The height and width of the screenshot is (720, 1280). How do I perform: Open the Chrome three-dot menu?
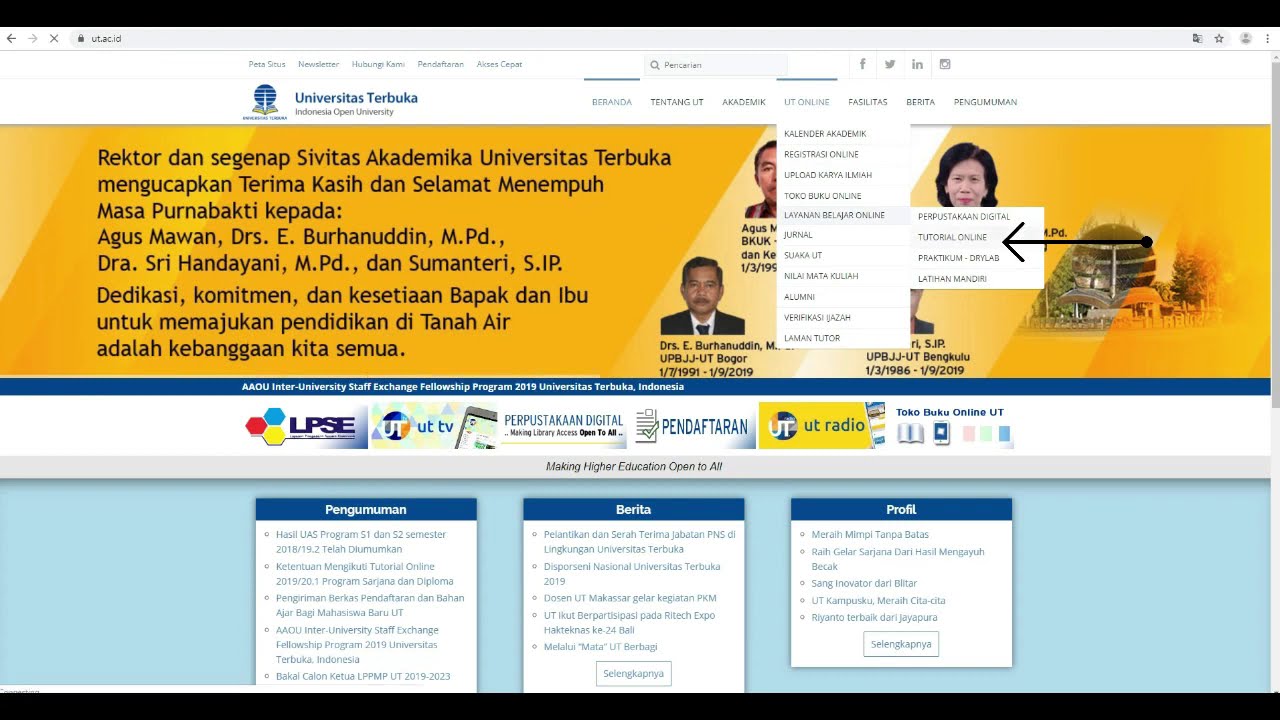1267,38
